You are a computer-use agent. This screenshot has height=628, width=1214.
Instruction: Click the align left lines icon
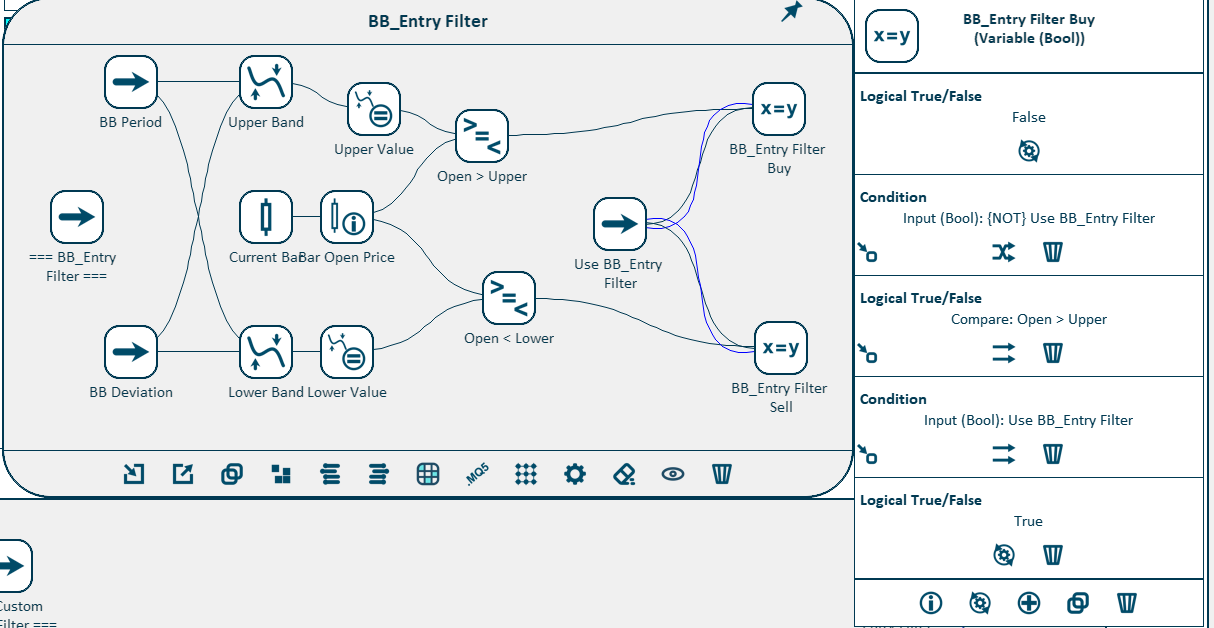[x=330, y=474]
